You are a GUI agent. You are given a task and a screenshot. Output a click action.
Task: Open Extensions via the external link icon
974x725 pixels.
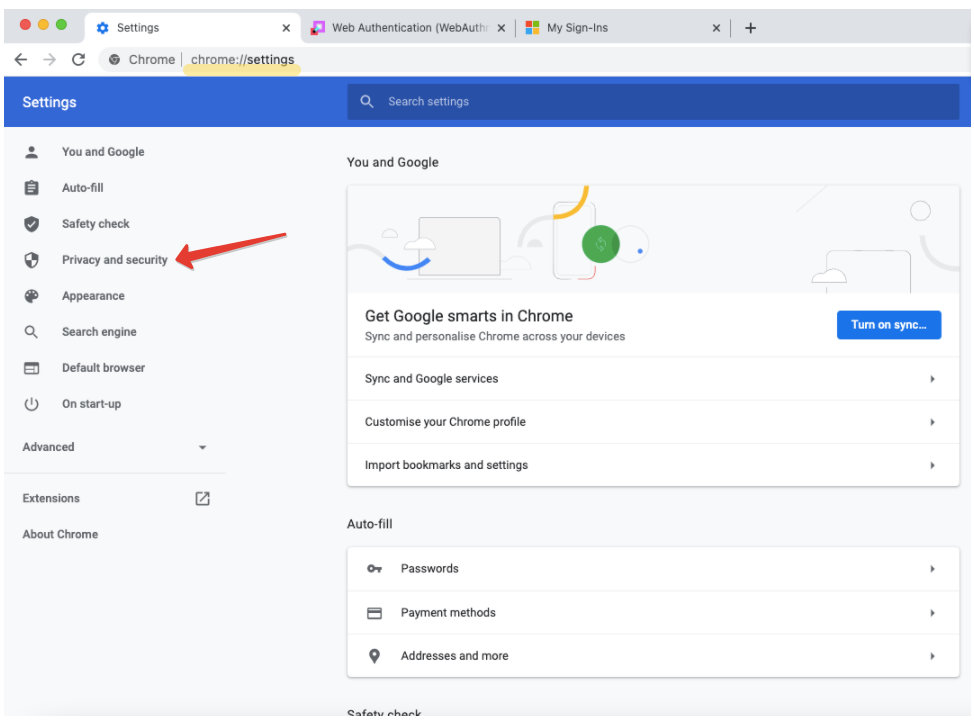pos(202,498)
